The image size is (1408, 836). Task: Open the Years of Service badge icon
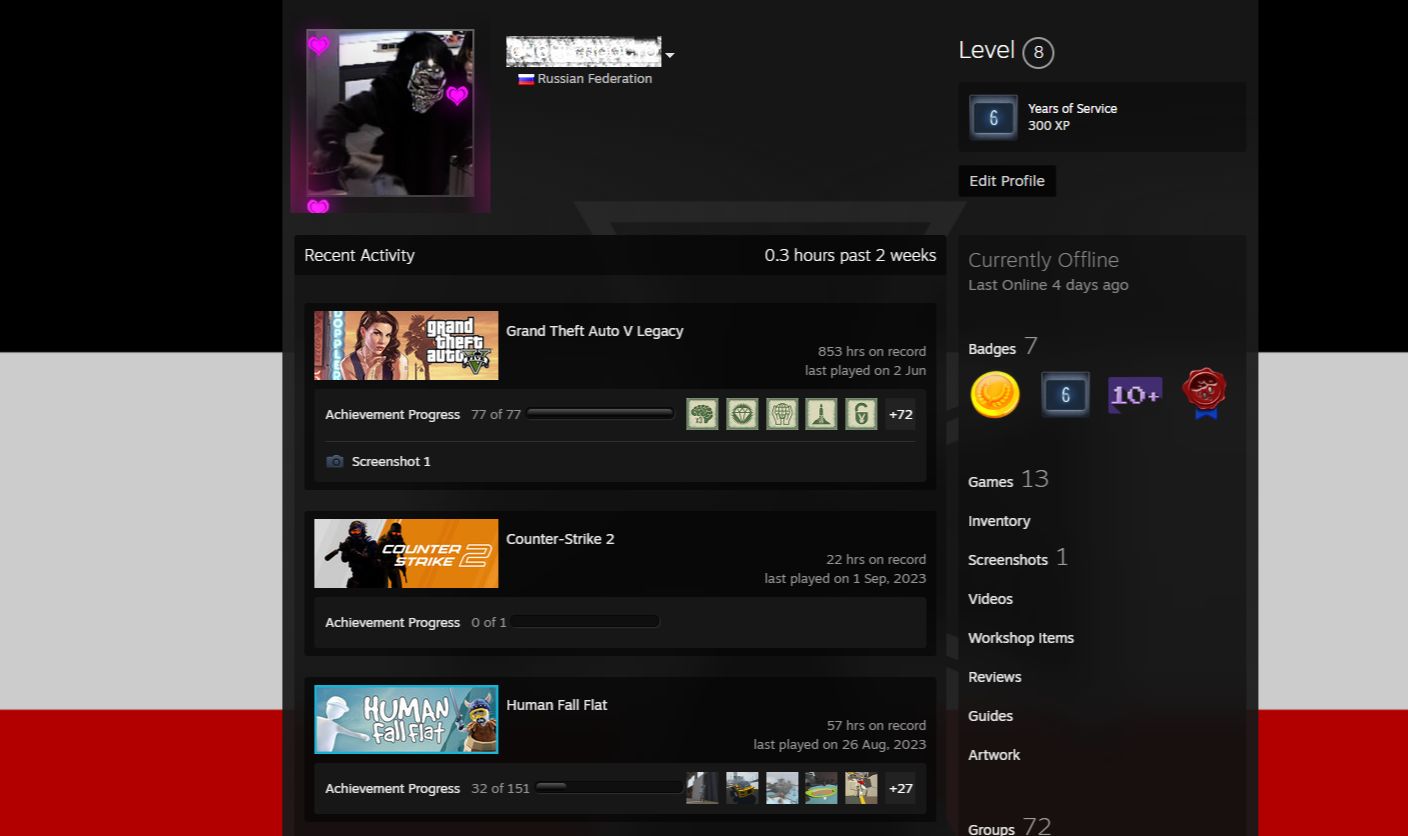tap(993, 117)
